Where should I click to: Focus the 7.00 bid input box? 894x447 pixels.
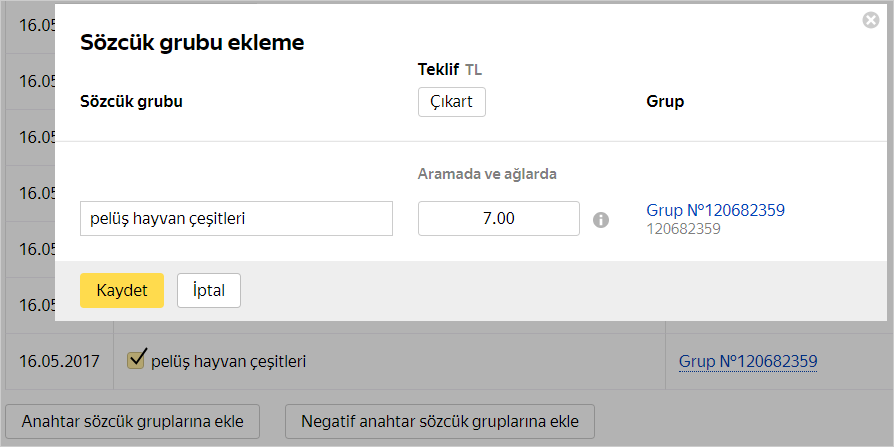(498, 218)
